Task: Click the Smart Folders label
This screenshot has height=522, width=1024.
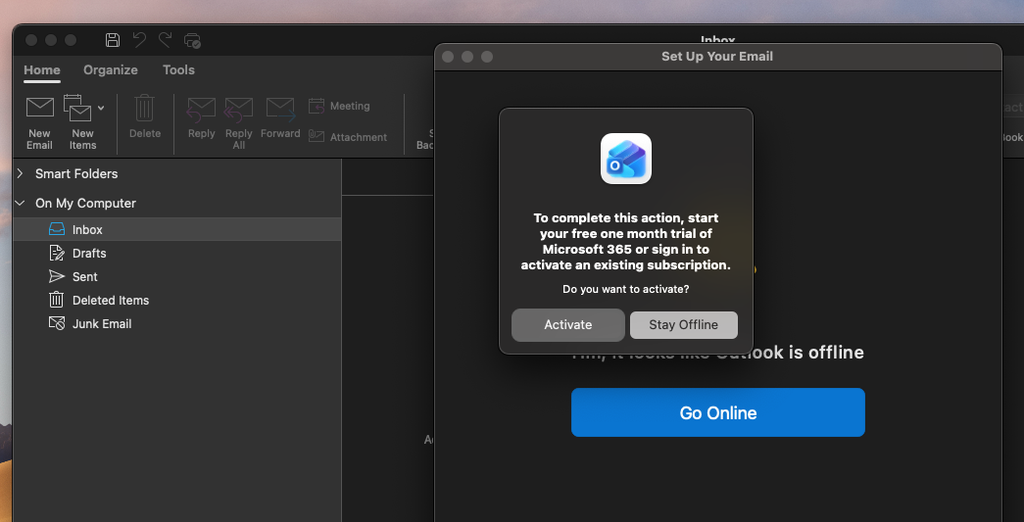Action: pos(76,174)
